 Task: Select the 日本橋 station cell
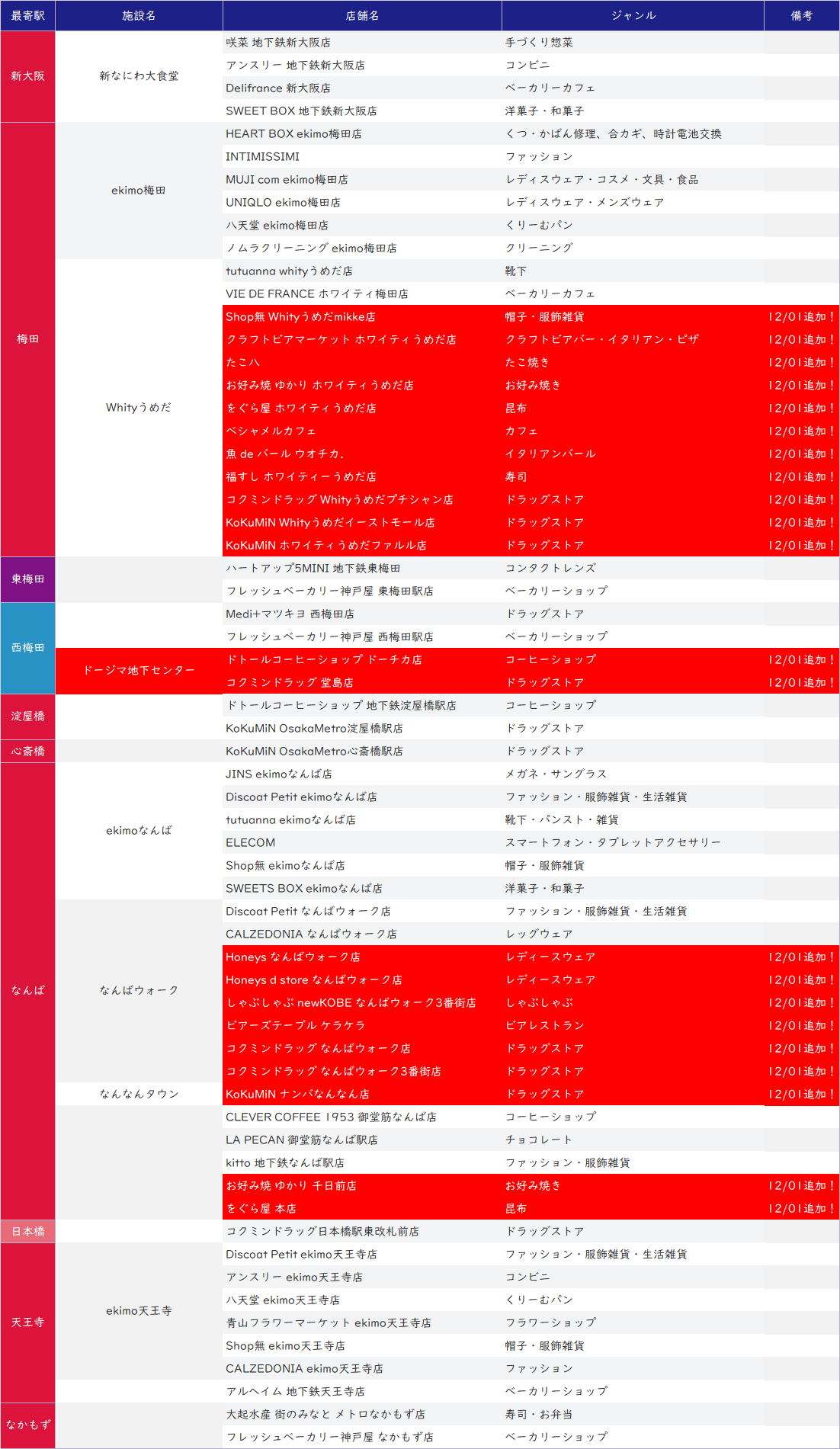point(27,1231)
